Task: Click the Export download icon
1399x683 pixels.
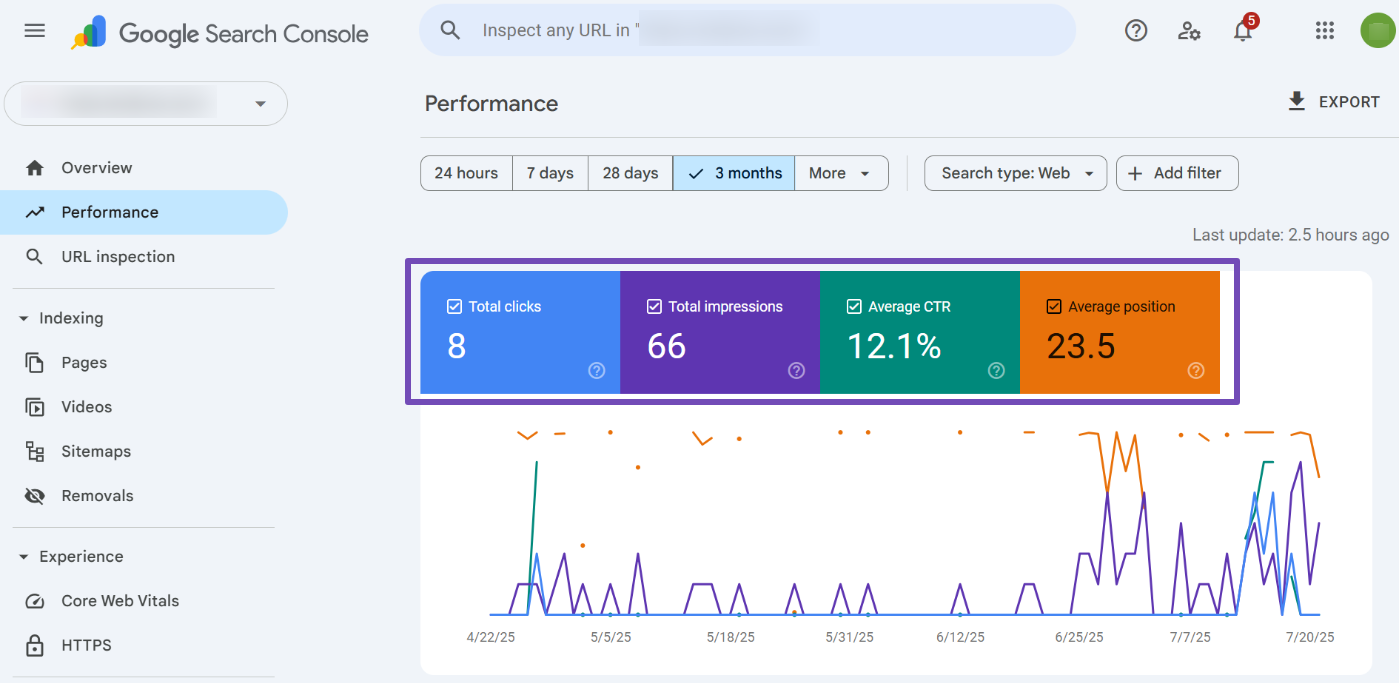Action: (1297, 101)
